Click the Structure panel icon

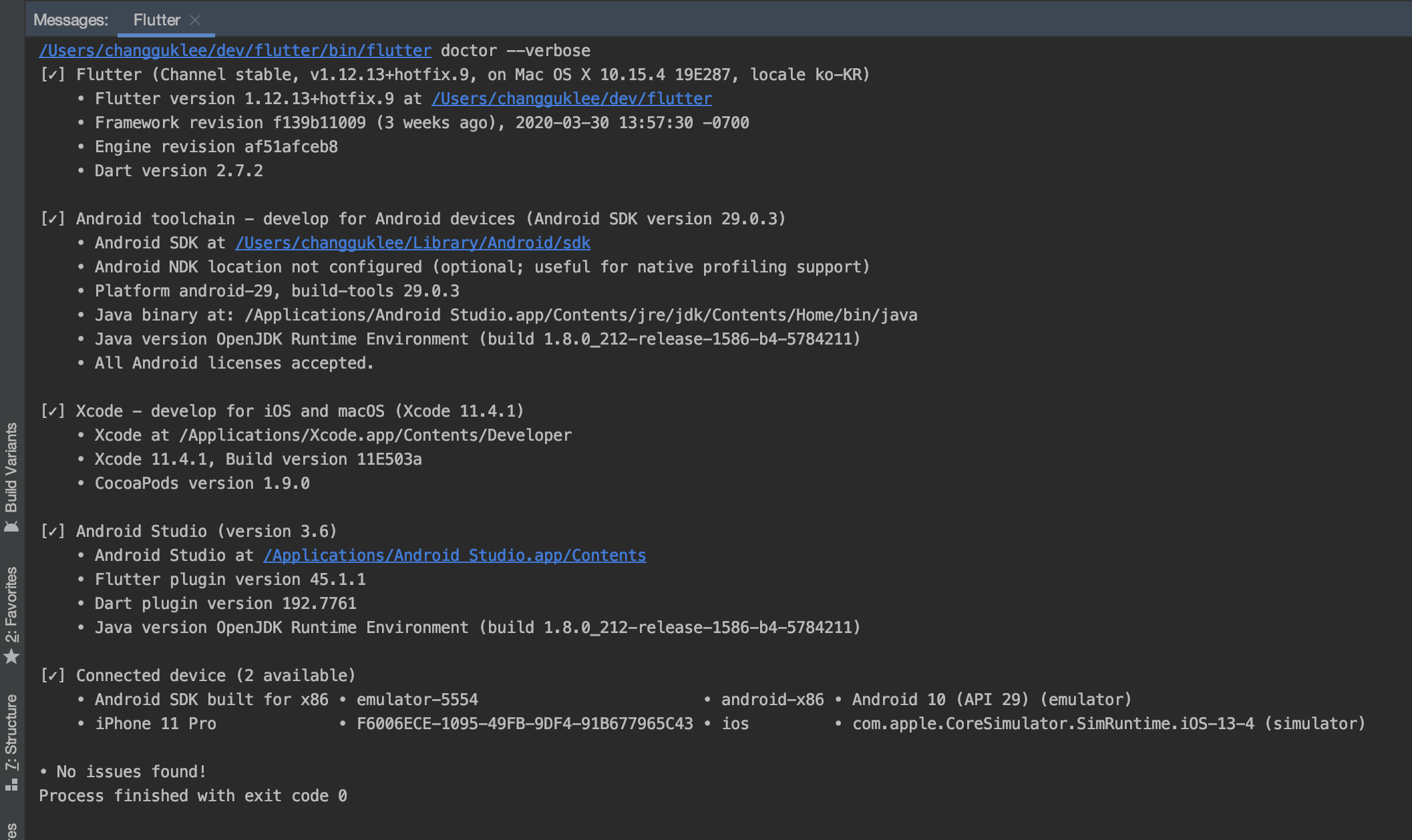(11, 785)
